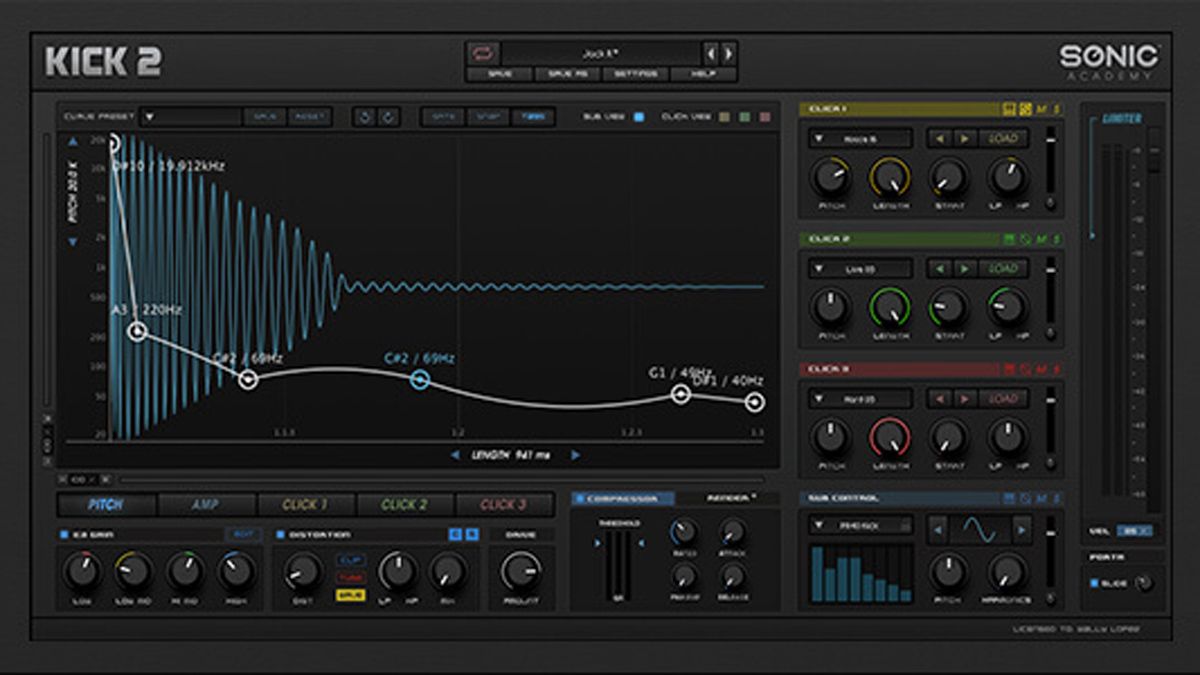The width and height of the screenshot is (1200, 675).
Task: Solo Click 2 with its S icon
Action: (1056, 239)
